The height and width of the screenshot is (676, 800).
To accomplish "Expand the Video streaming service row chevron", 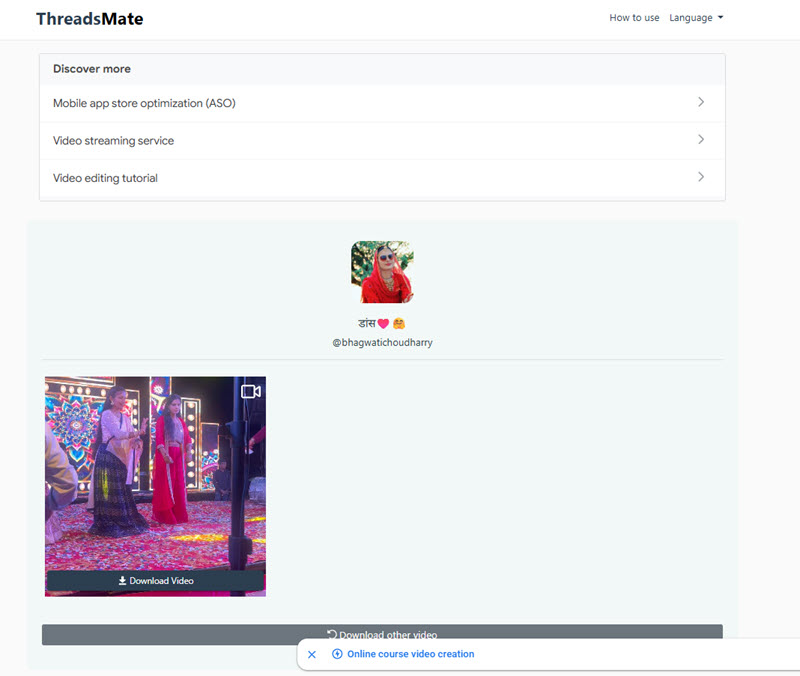I will point(701,140).
